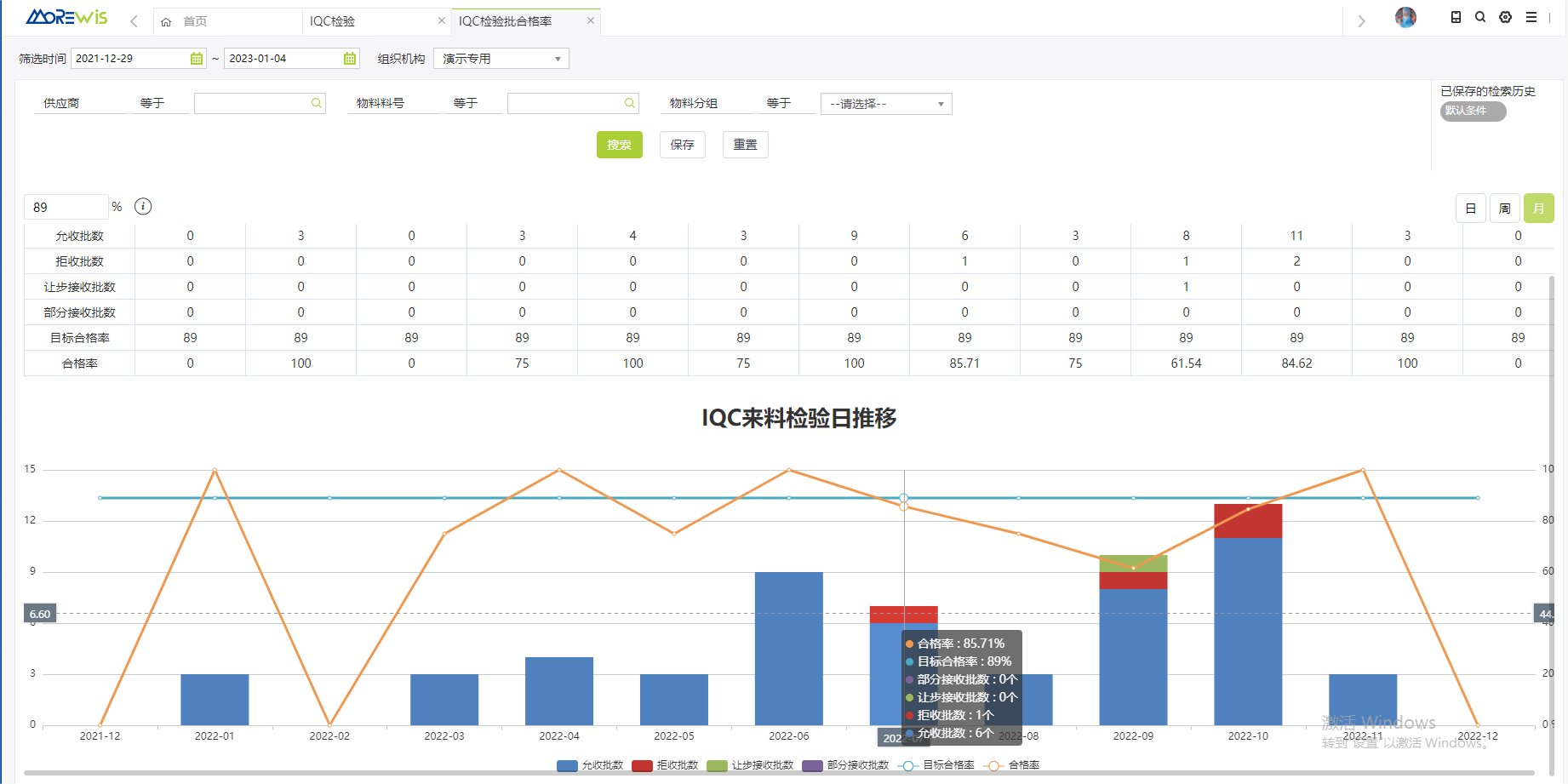The height and width of the screenshot is (784, 1568).
Task: Open settings via the gear icon
Action: (1505, 17)
